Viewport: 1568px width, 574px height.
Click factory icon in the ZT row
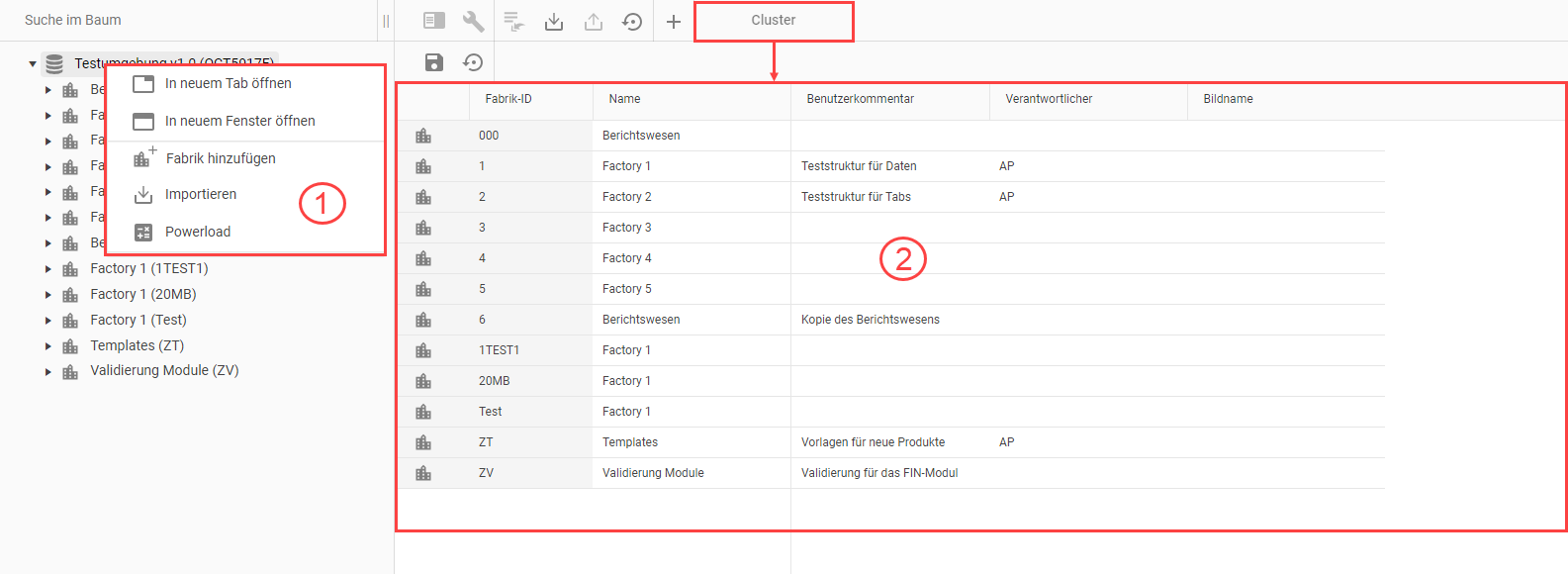(x=423, y=442)
